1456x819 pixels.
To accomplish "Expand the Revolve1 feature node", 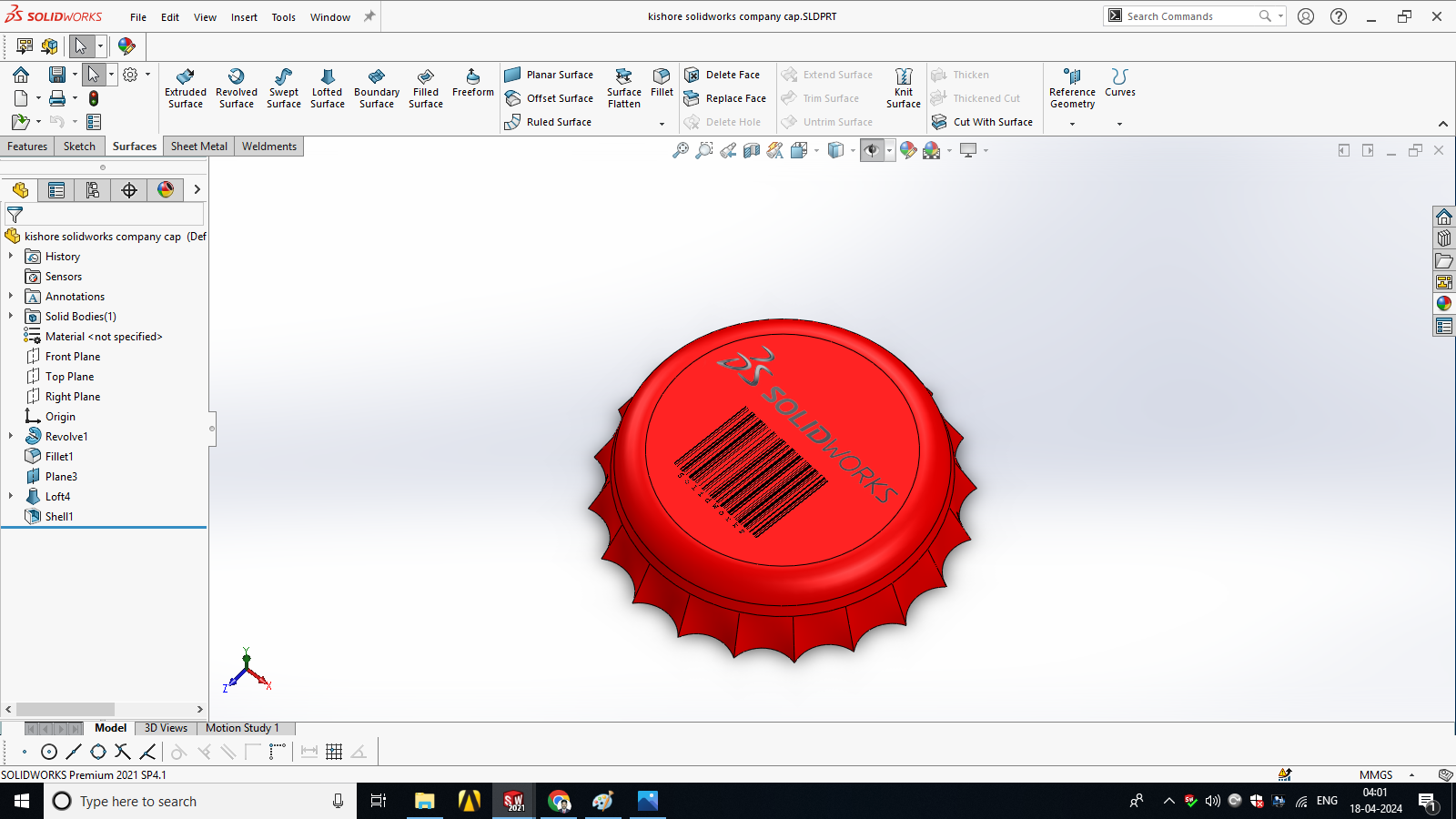I will coord(11,437).
